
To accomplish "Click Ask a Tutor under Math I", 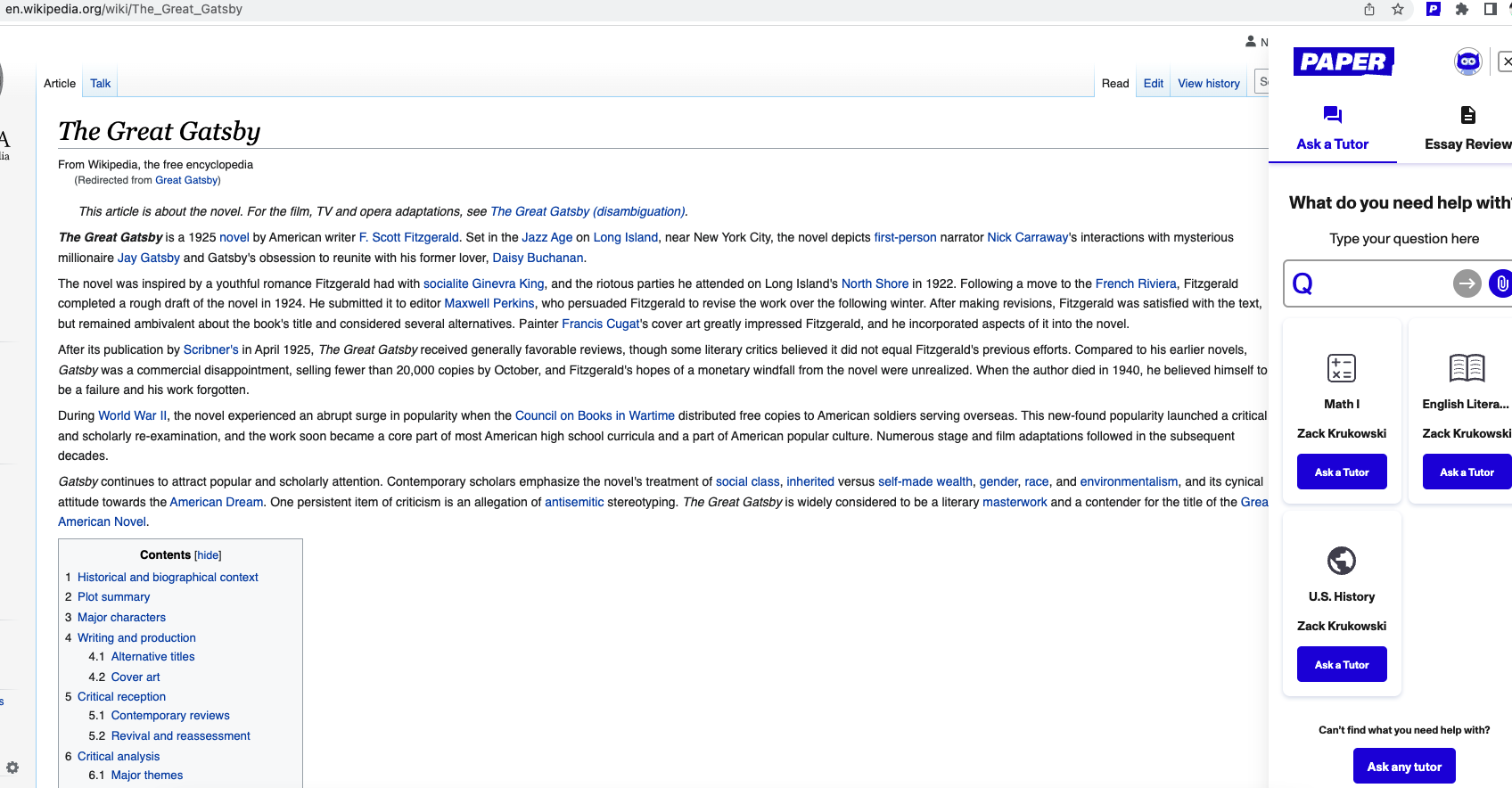I will point(1342,472).
